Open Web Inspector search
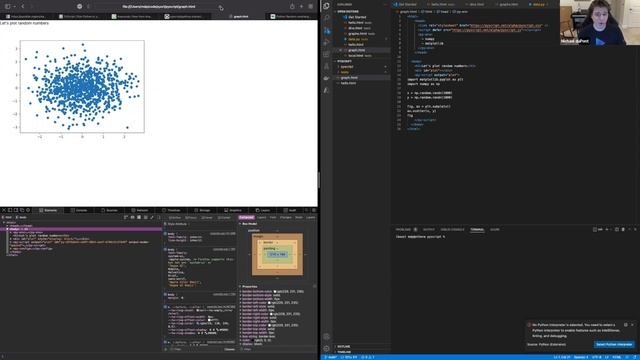This screenshot has height=360, width=640. coord(306,210)
